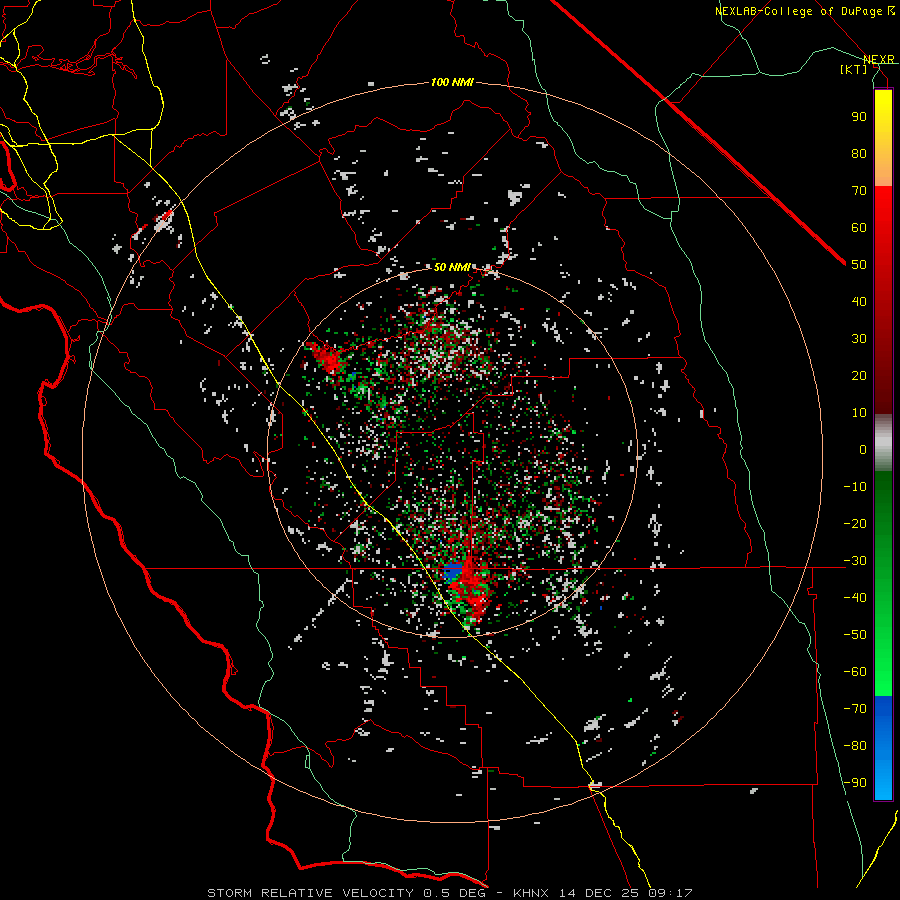Pick the light blue bottom segment of color bar

883,781
